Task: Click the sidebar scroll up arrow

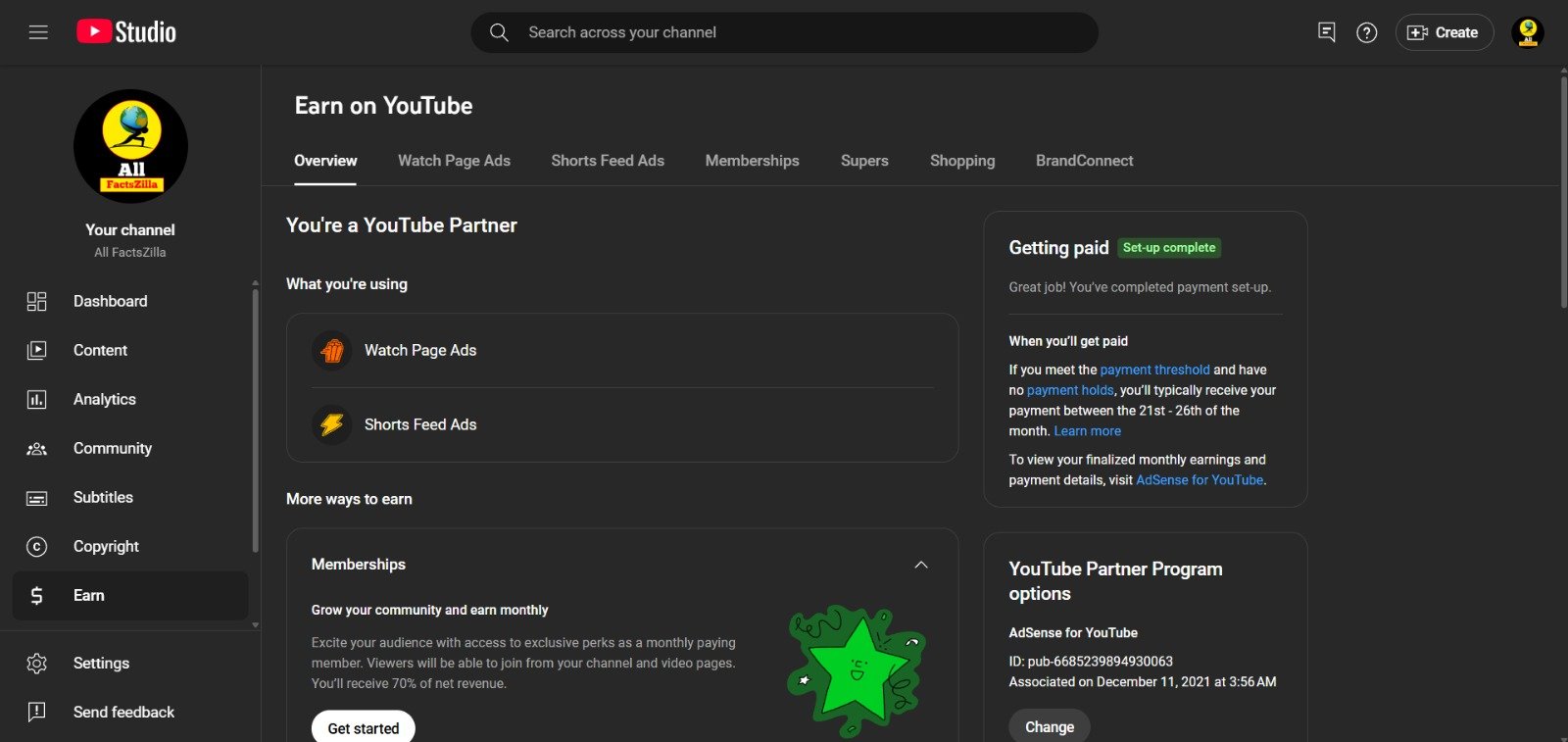Action: point(256,282)
